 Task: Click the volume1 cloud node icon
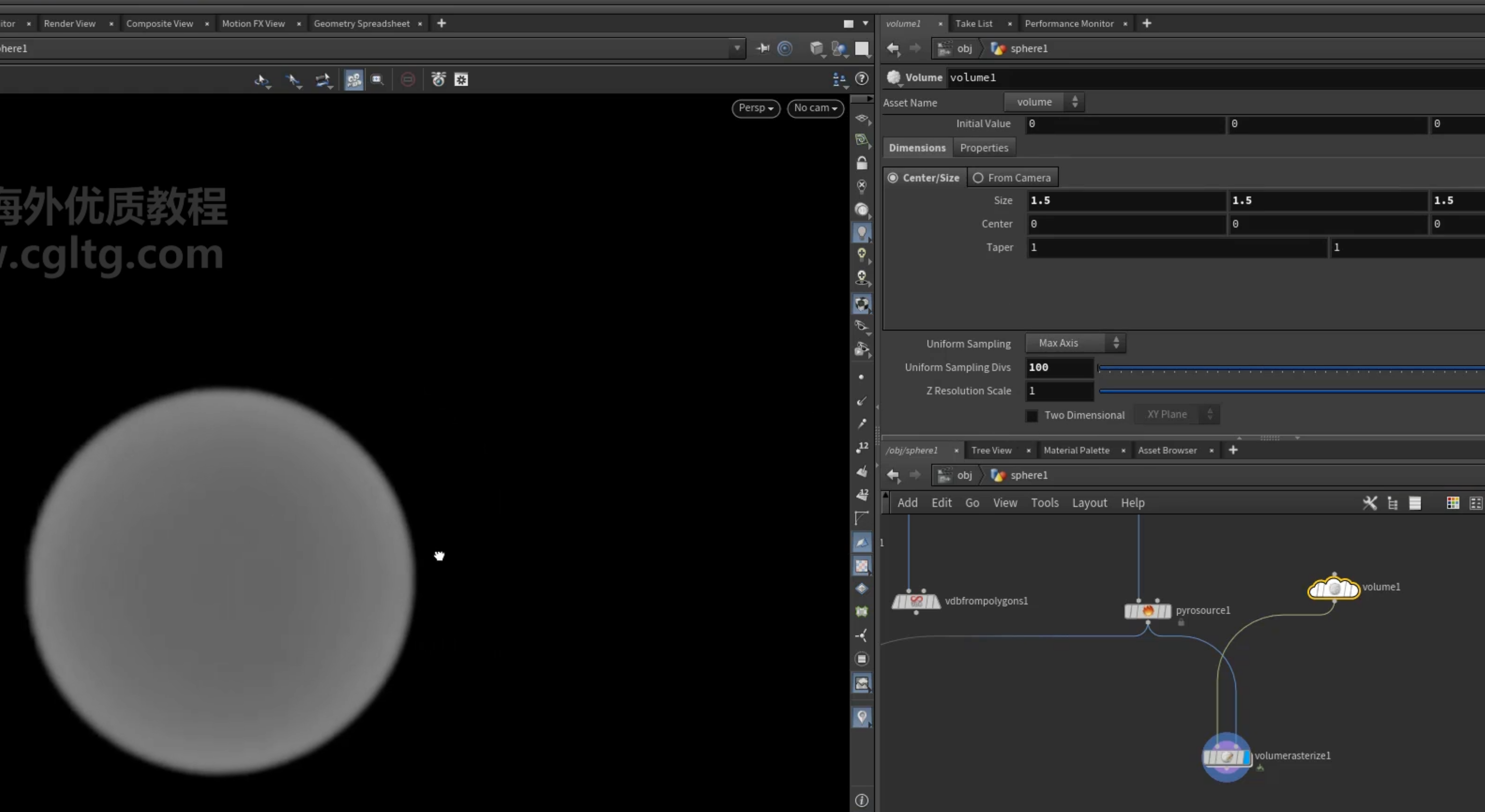pyautogui.click(x=1333, y=588)
